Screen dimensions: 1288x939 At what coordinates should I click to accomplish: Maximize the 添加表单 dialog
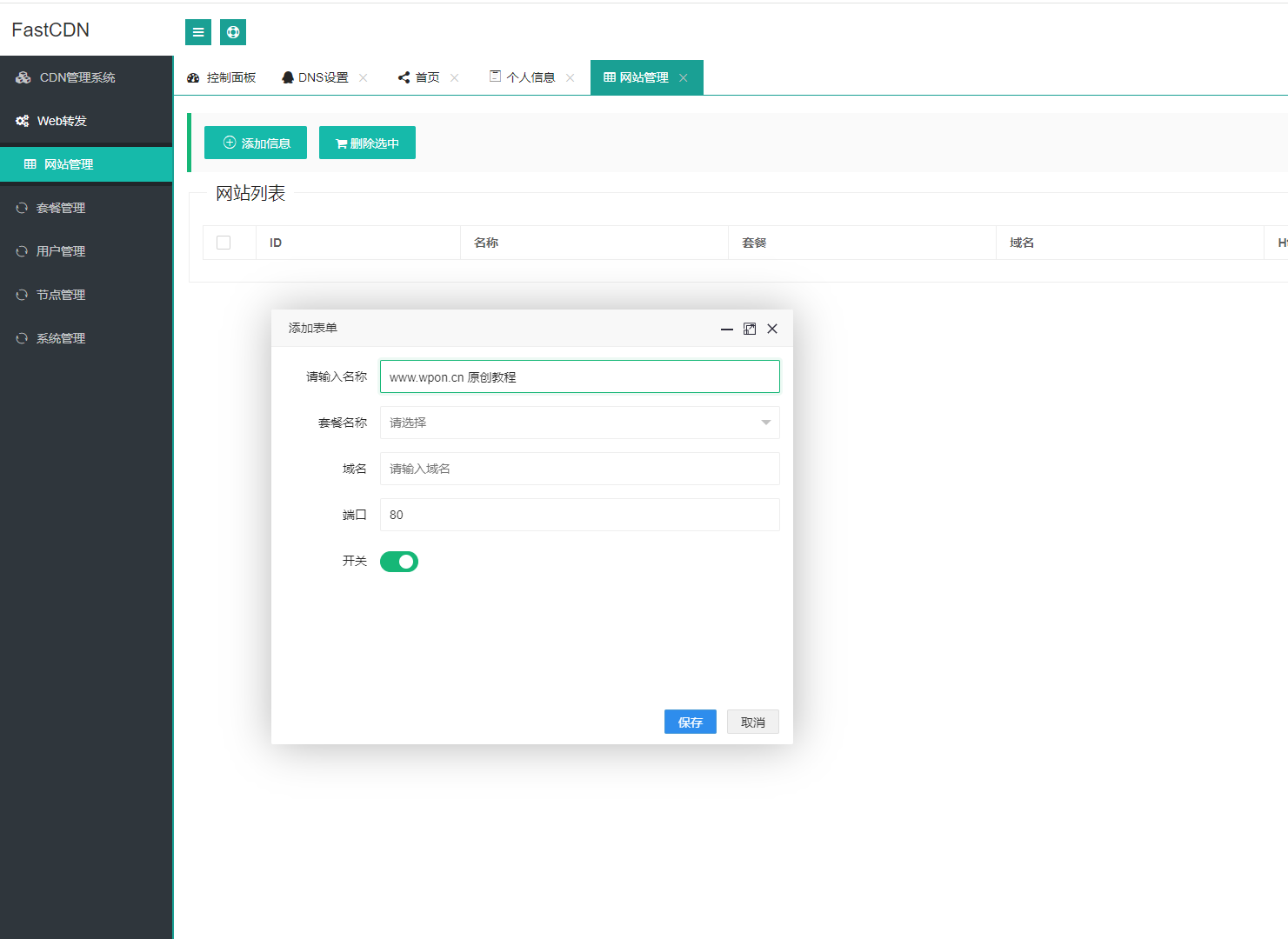[750, 329]
